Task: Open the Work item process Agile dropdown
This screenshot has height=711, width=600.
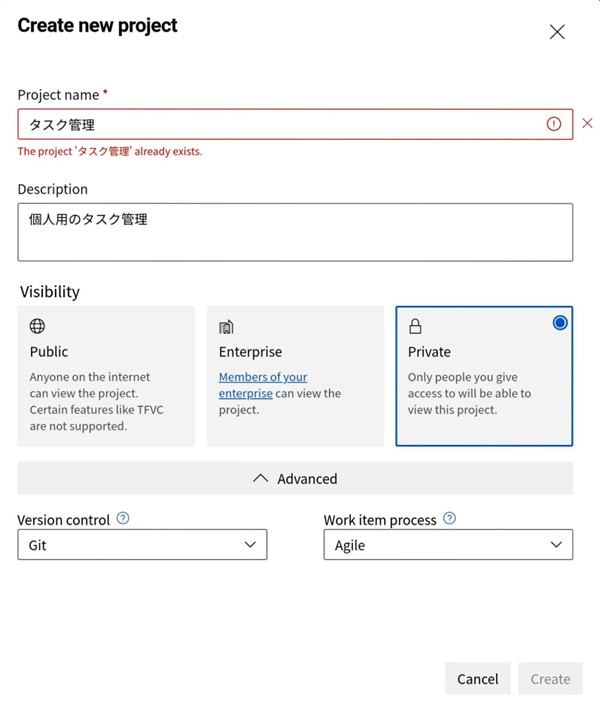Action: click(448, 545)
